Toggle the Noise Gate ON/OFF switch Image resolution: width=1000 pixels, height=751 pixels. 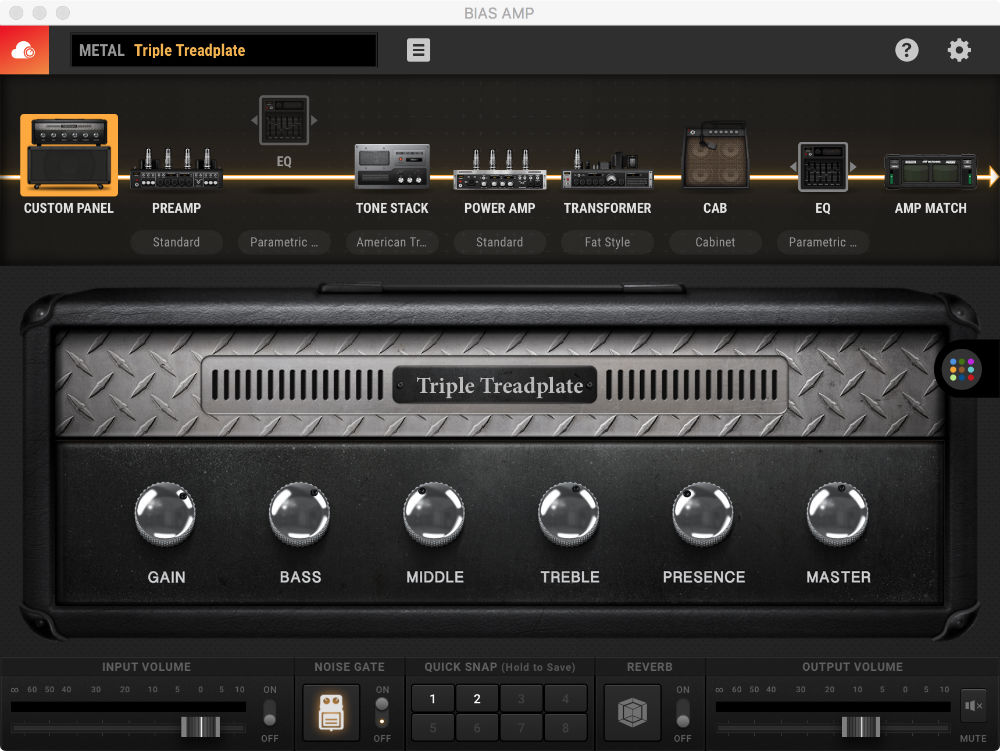[382, 713]
